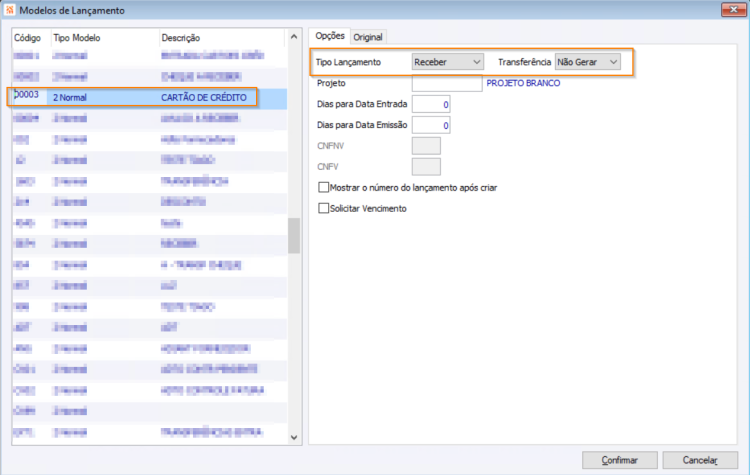This screenshot has height=475, width=750.
Task: Click the list scroll down arrow
Action: coord(294,437)
